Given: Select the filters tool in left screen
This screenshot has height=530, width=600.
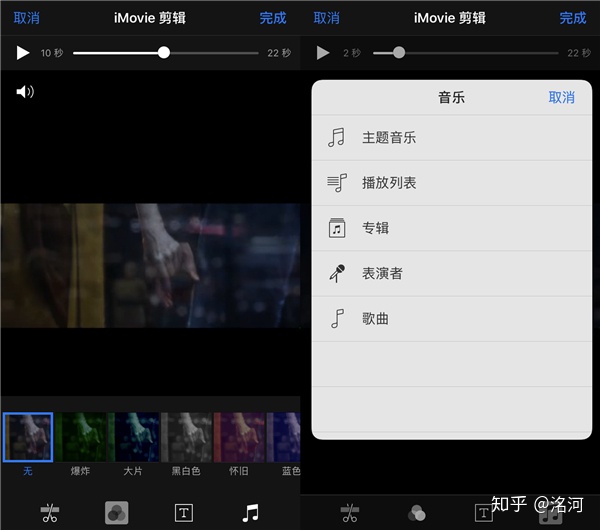Looking at the screenshot, I should click(116, 513).
